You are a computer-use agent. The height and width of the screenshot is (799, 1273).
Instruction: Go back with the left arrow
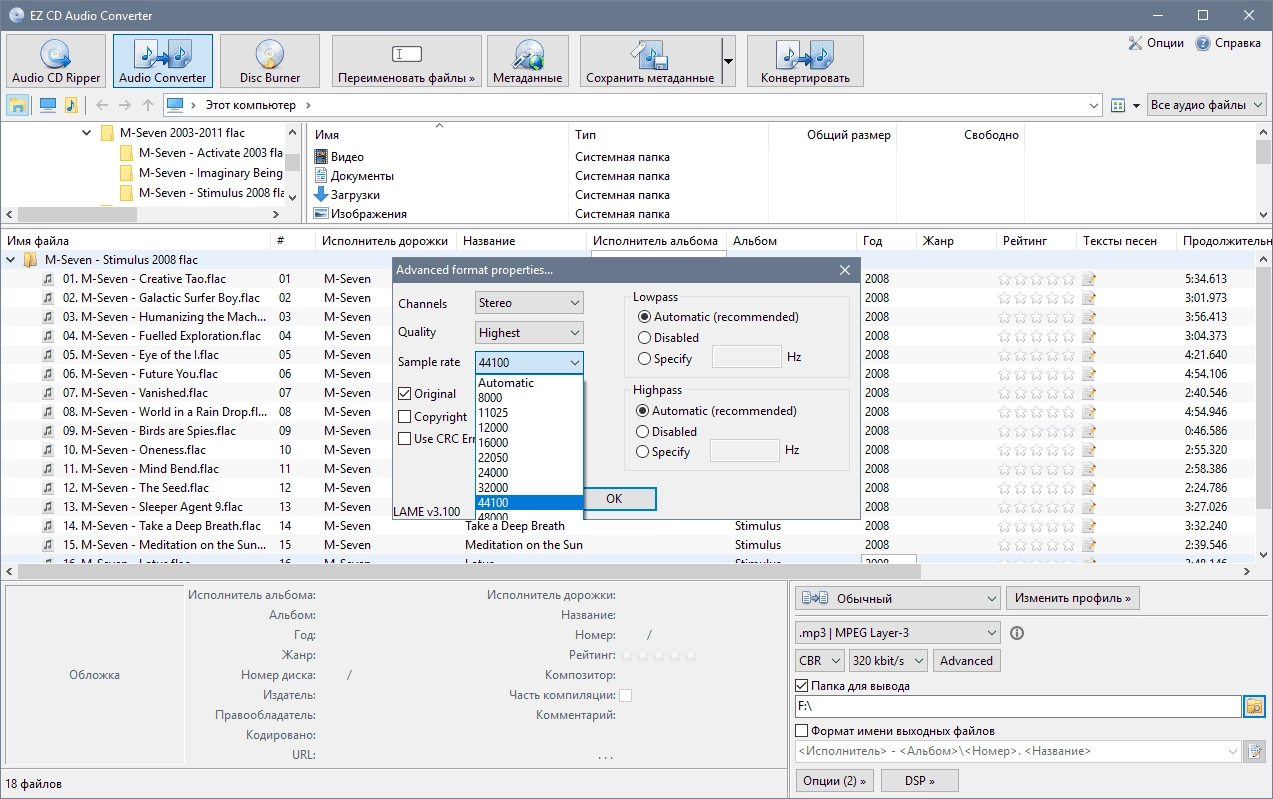tap(101, 105)
